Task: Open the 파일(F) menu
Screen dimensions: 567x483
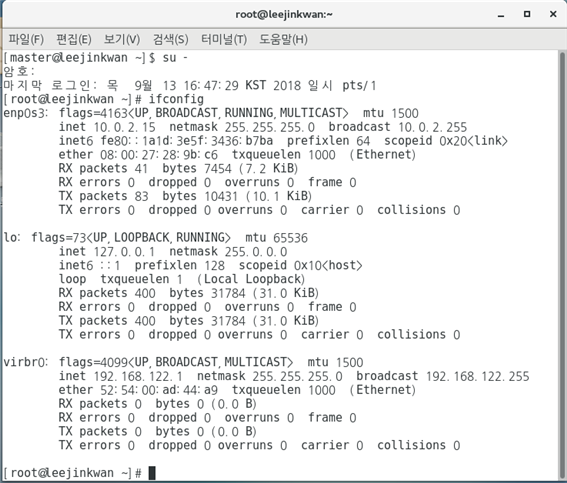Action: 26,39
